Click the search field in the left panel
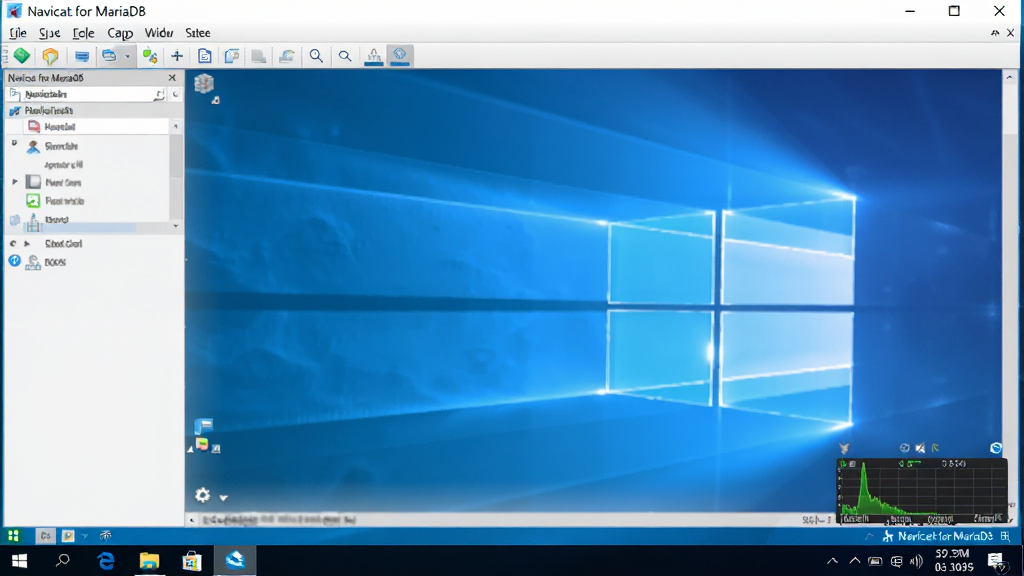This screenshot has width=1024, height=576. coord(86,94)
